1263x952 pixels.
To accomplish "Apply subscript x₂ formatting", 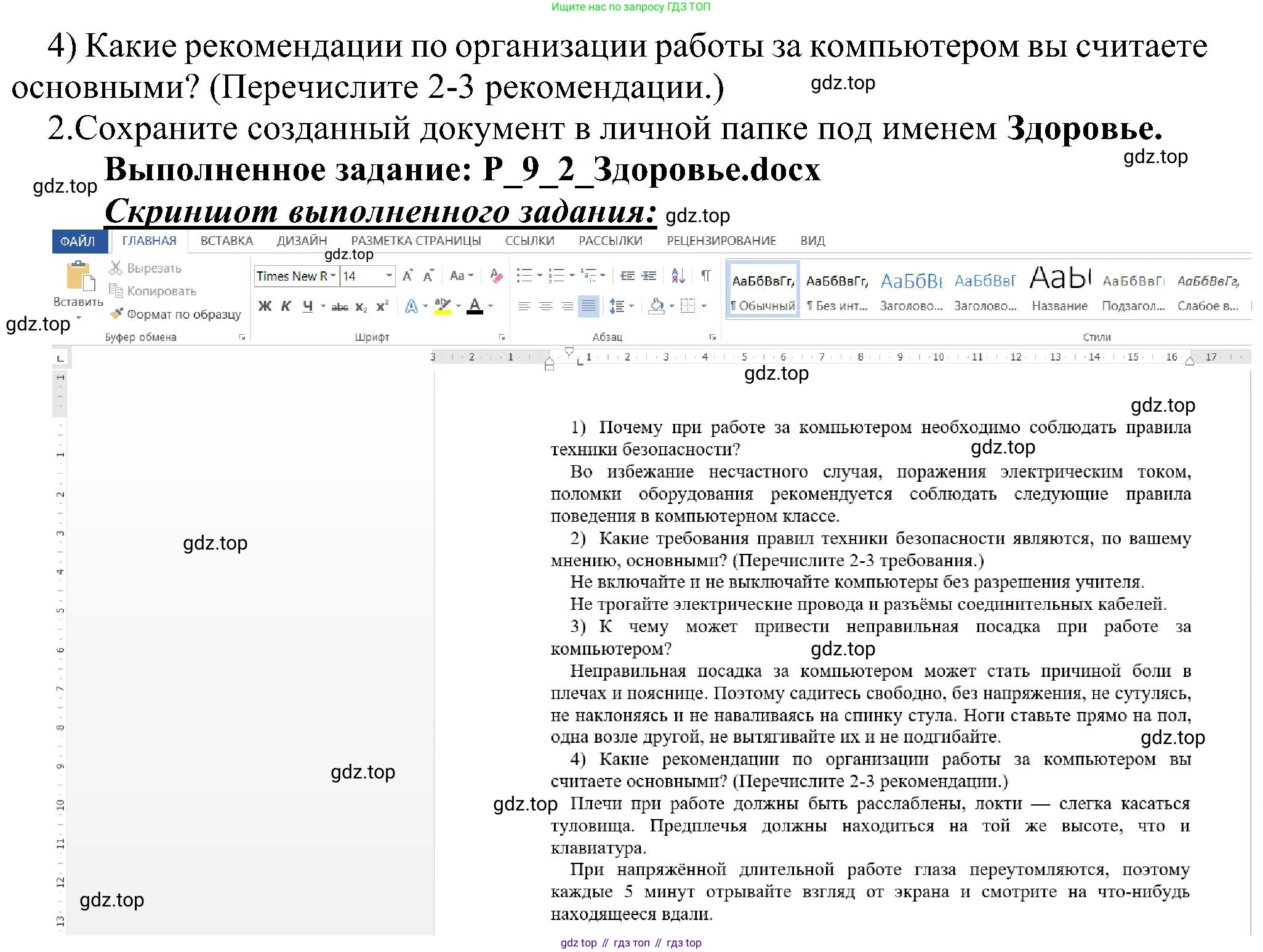I will pyautogui.click(x=361, y=306).
